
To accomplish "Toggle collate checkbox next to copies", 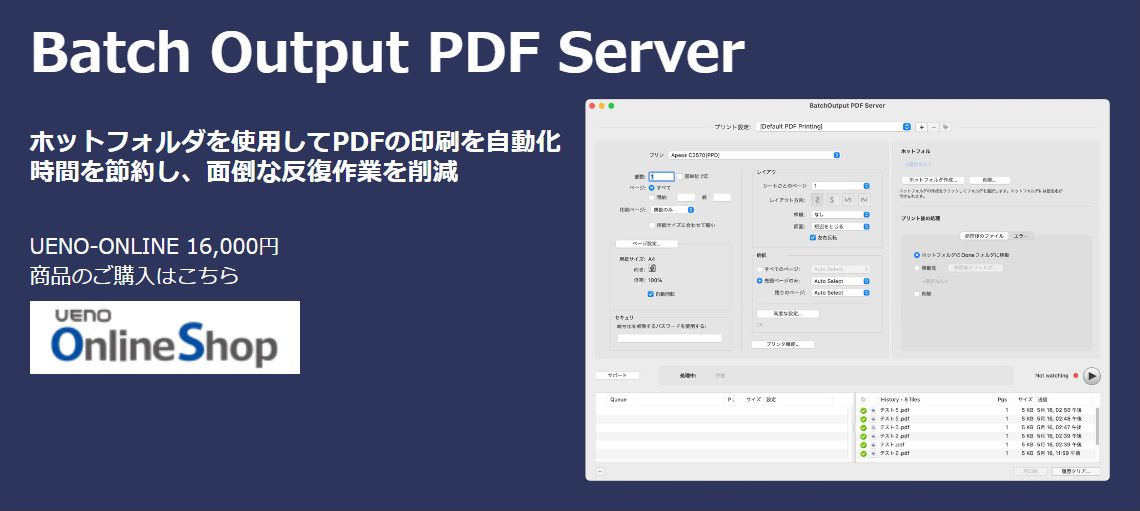I will pyautogui.click(x=680, y=177).
